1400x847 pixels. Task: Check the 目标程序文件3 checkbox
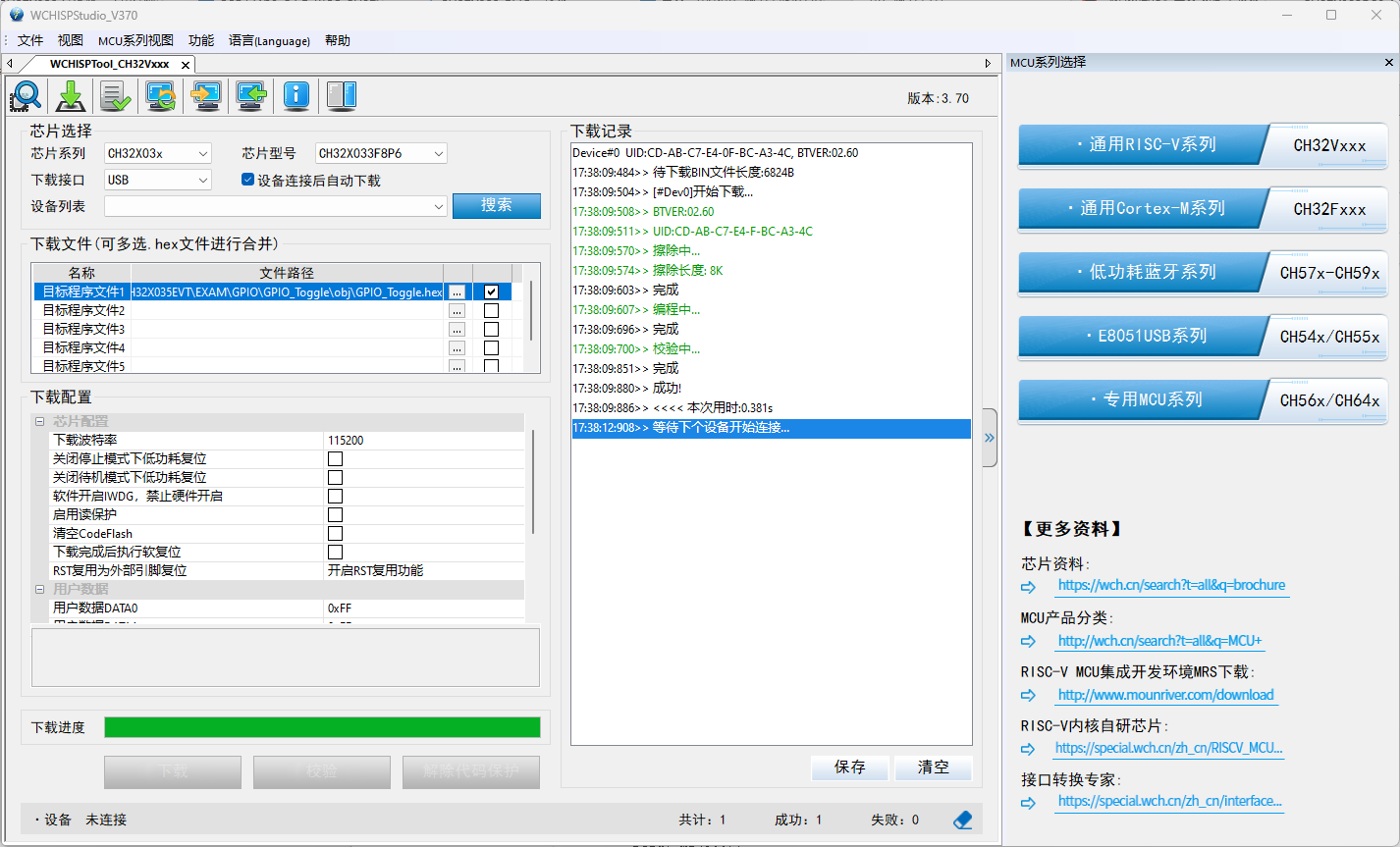pos(492,329)
